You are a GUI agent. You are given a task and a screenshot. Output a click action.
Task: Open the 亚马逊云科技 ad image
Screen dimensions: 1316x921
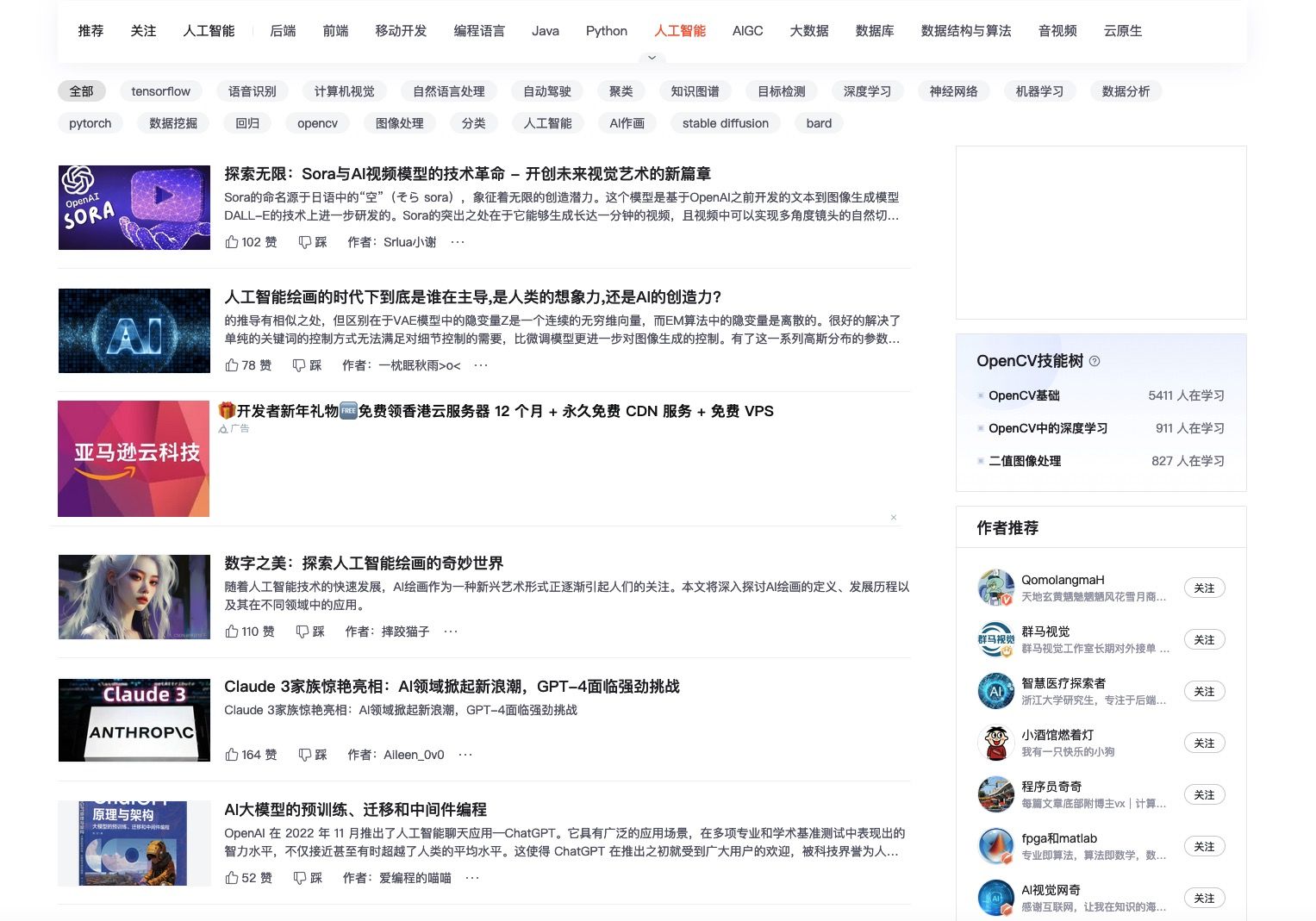[x=134, y=458]
